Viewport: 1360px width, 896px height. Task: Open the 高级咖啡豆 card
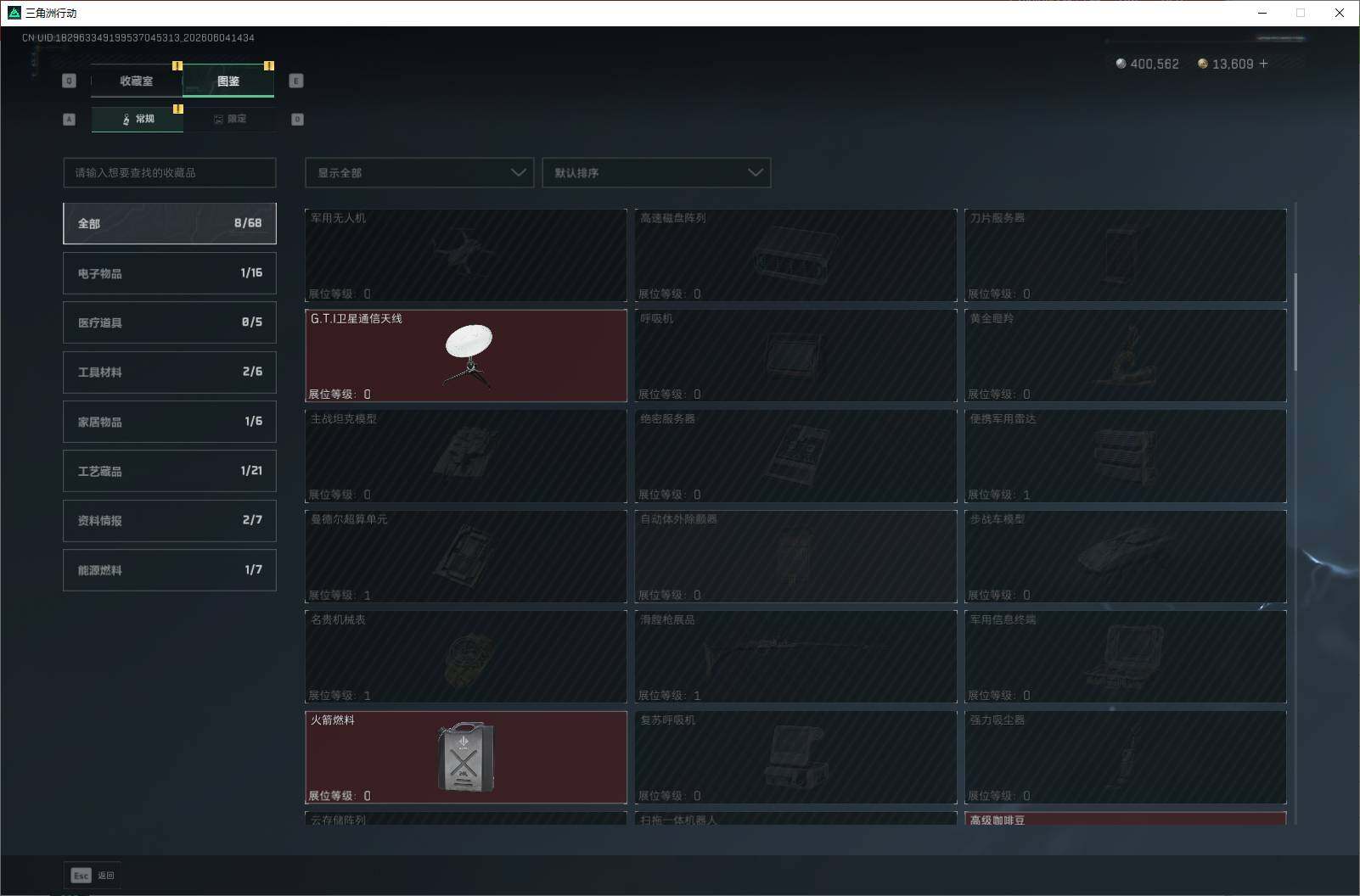(1126, 819)
